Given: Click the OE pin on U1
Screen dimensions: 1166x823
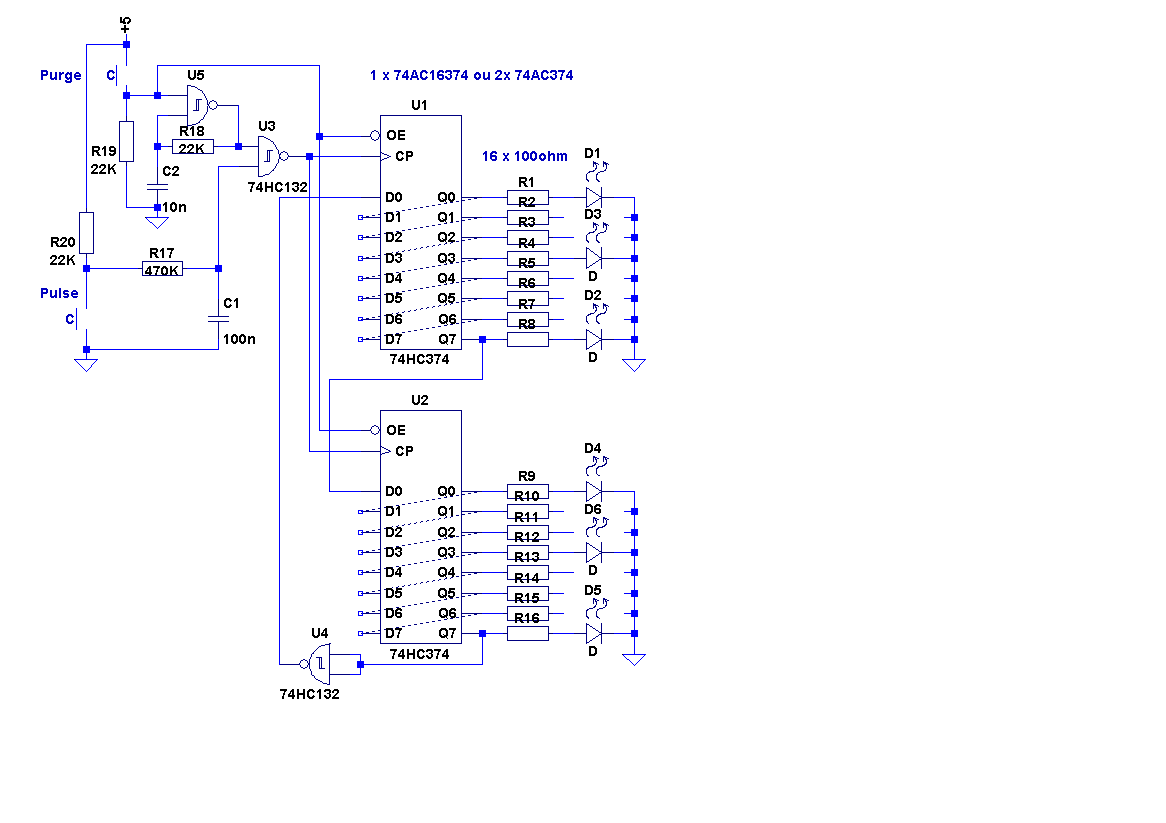Looking at the screenshot, I should tap(396, 135).
